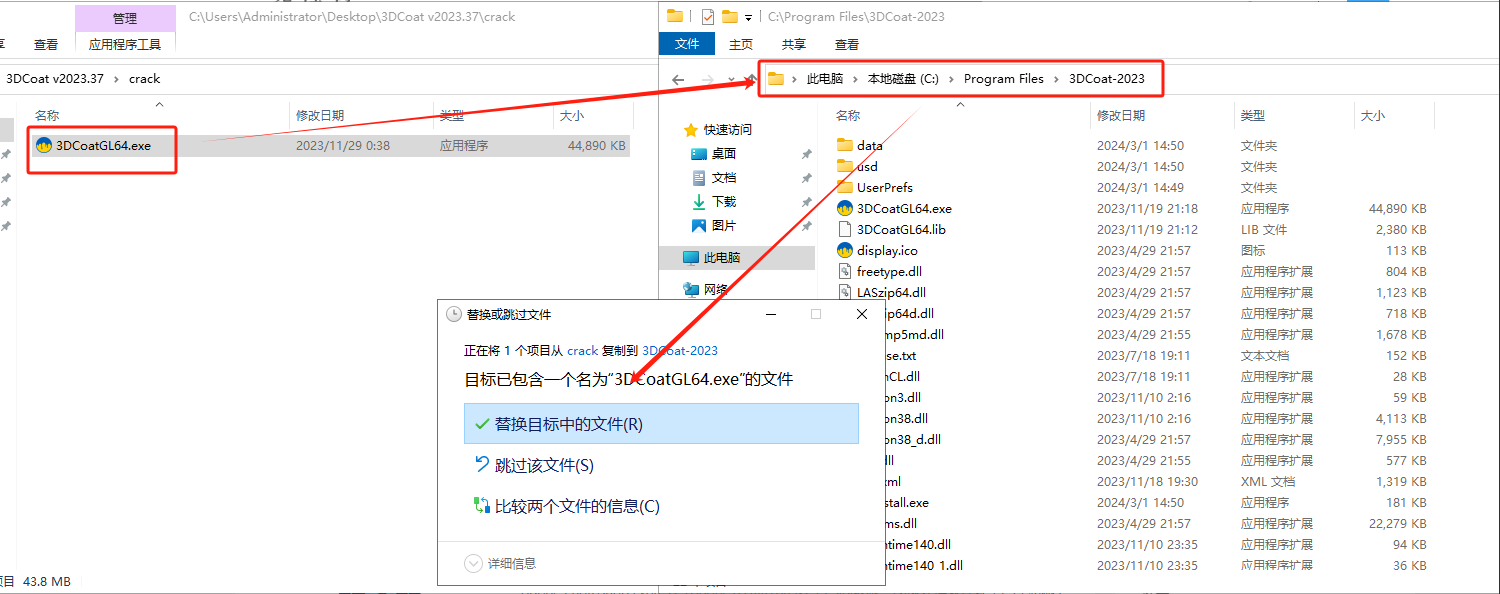
Task: Click the crack source link in dialog
Action: pos(582,351)
